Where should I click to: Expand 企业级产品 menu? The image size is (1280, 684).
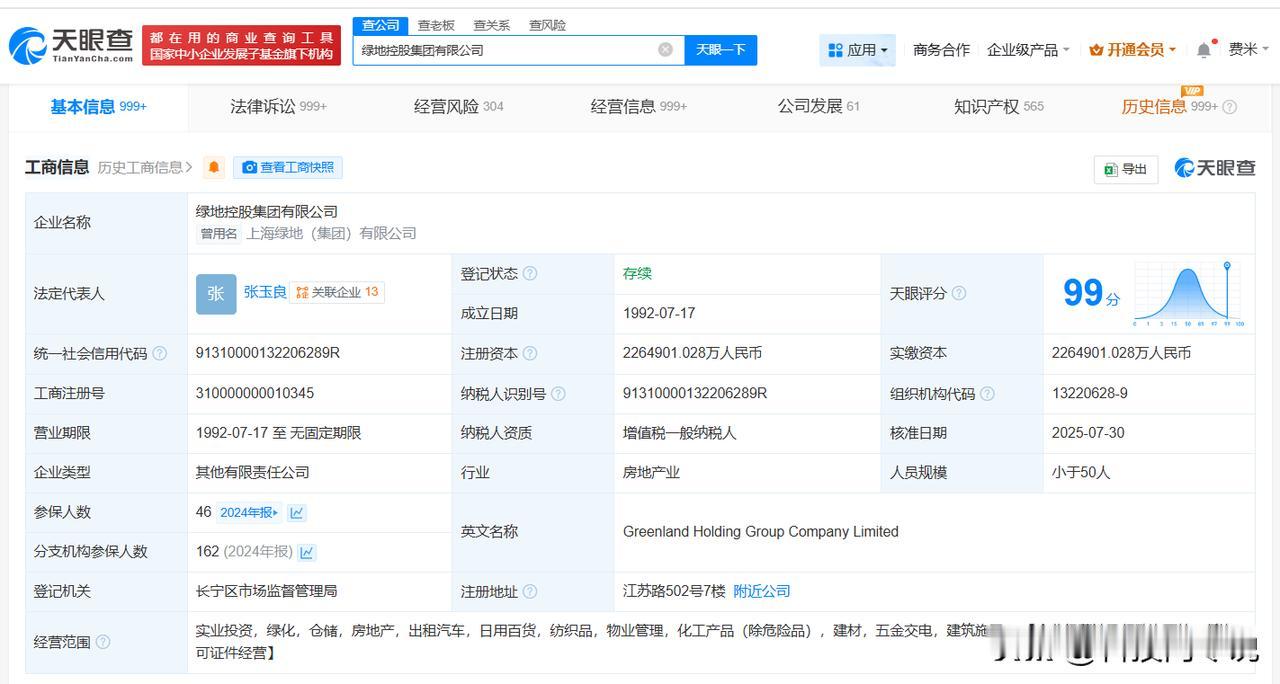1028,50
